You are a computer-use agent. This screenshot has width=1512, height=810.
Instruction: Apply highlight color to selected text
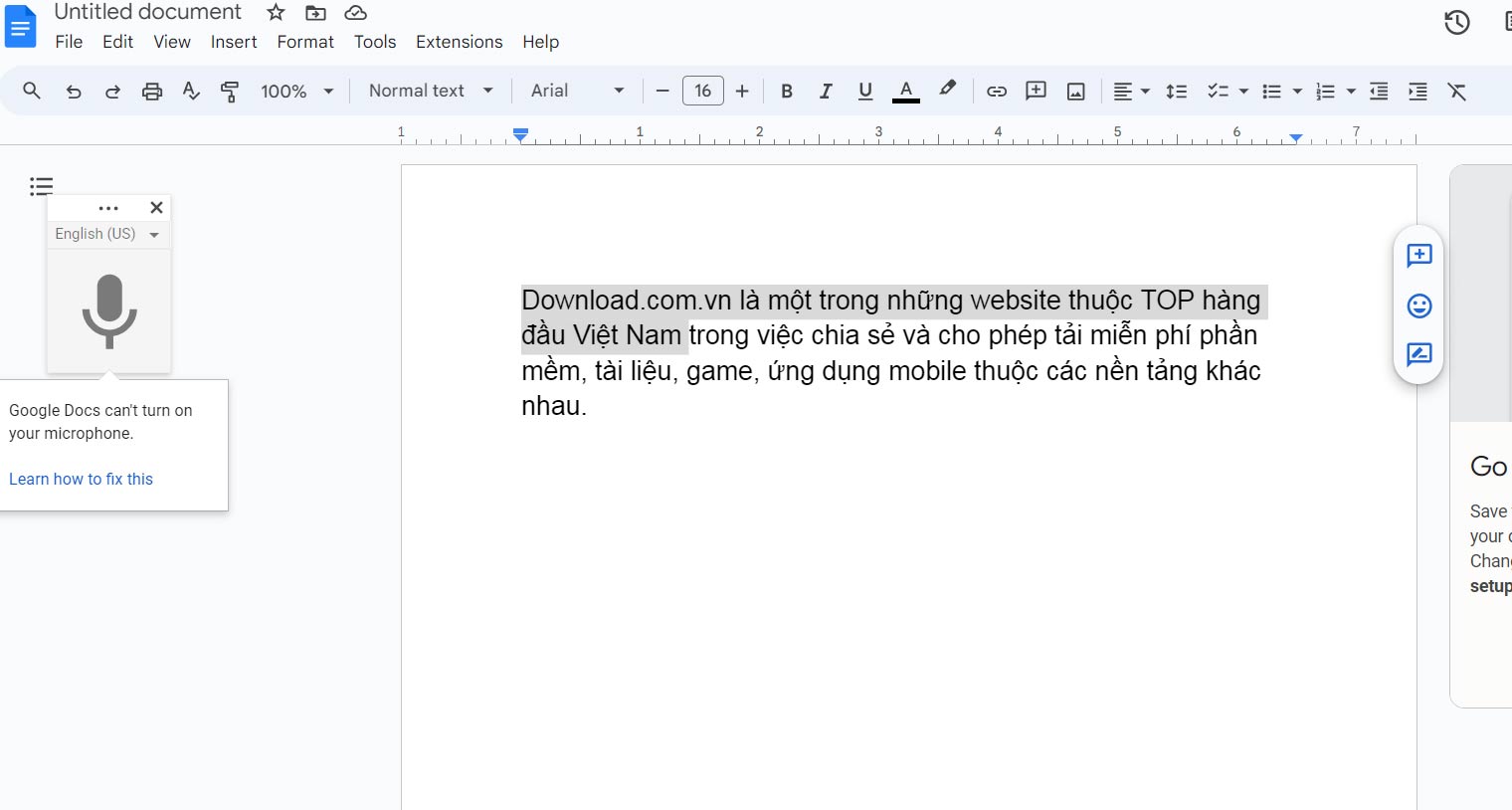(946, 91)
